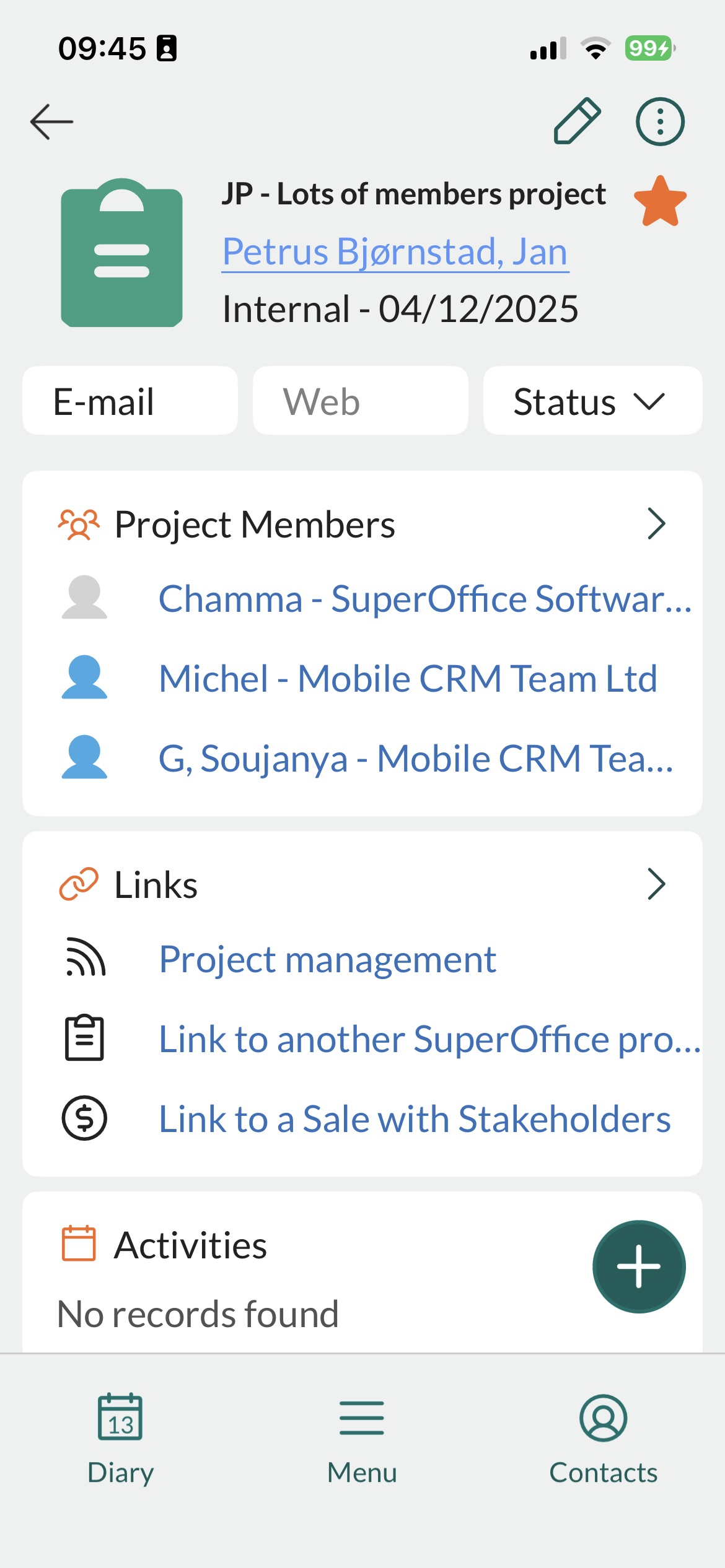The height and width of the screenshot is (1568, 725).
Task: Tap the blue avatar icon beside Michel
Action: point(84,677)
